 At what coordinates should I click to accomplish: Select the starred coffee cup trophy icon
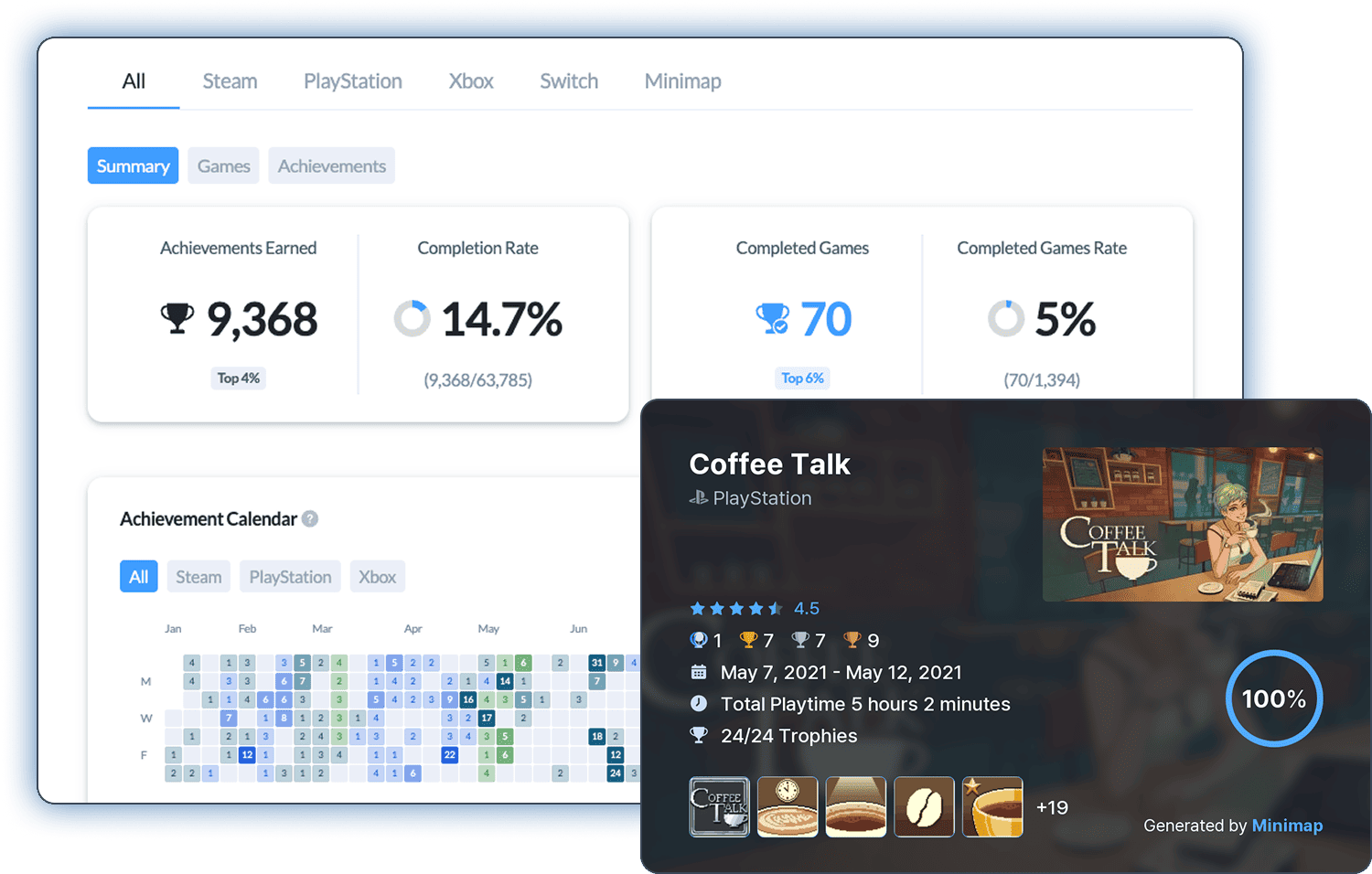tap(992, 807)
